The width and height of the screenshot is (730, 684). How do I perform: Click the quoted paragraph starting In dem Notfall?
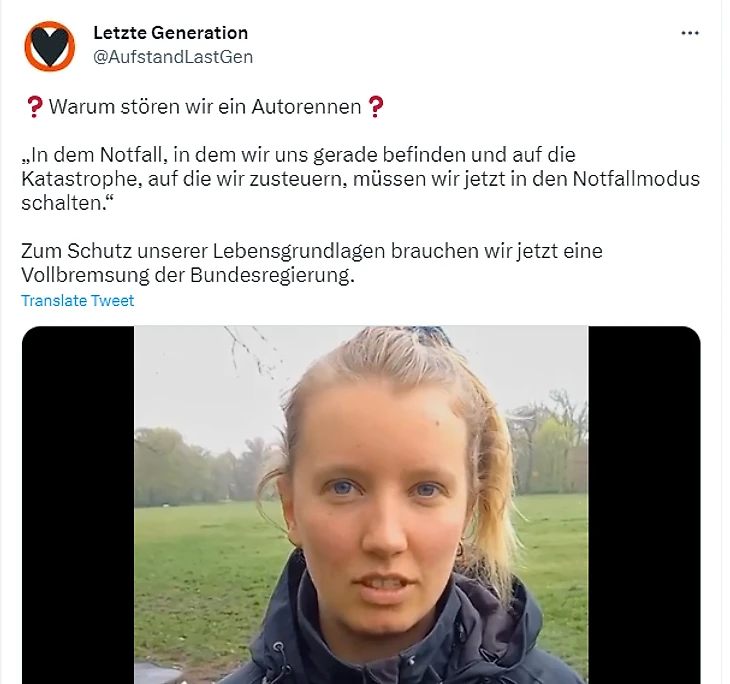pos(360,179)
